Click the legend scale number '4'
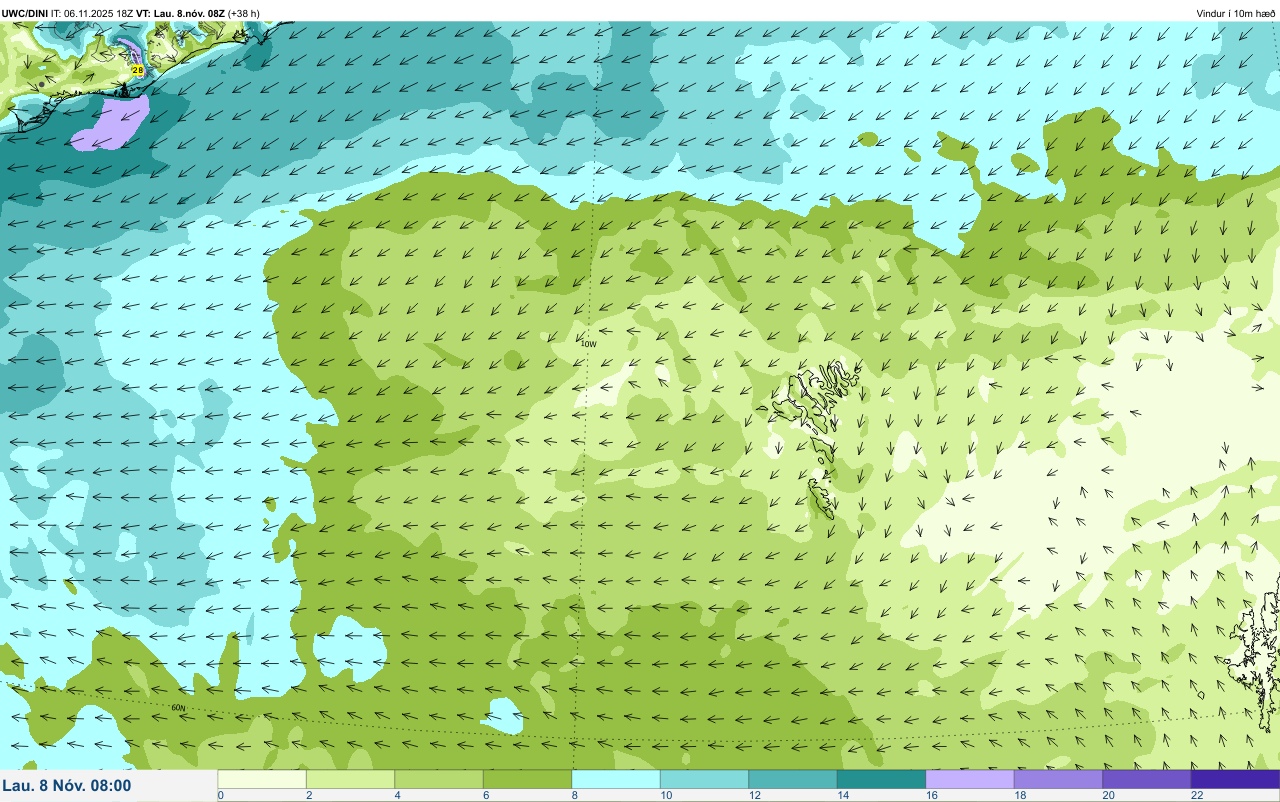The height and width of the screenshot is (802, 1280). click(x=397, y=795)
